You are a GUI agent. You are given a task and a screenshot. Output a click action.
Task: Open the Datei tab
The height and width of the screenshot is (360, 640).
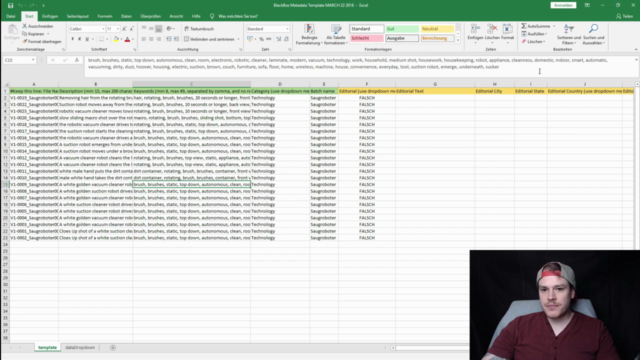(x=11, y=16)
